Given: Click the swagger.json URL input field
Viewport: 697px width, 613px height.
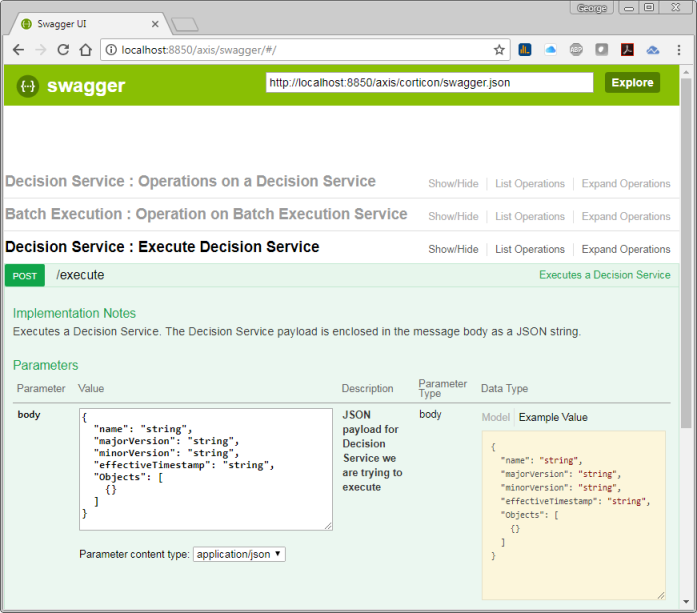Looking at the screenshot, I should (x=429, y=83).
